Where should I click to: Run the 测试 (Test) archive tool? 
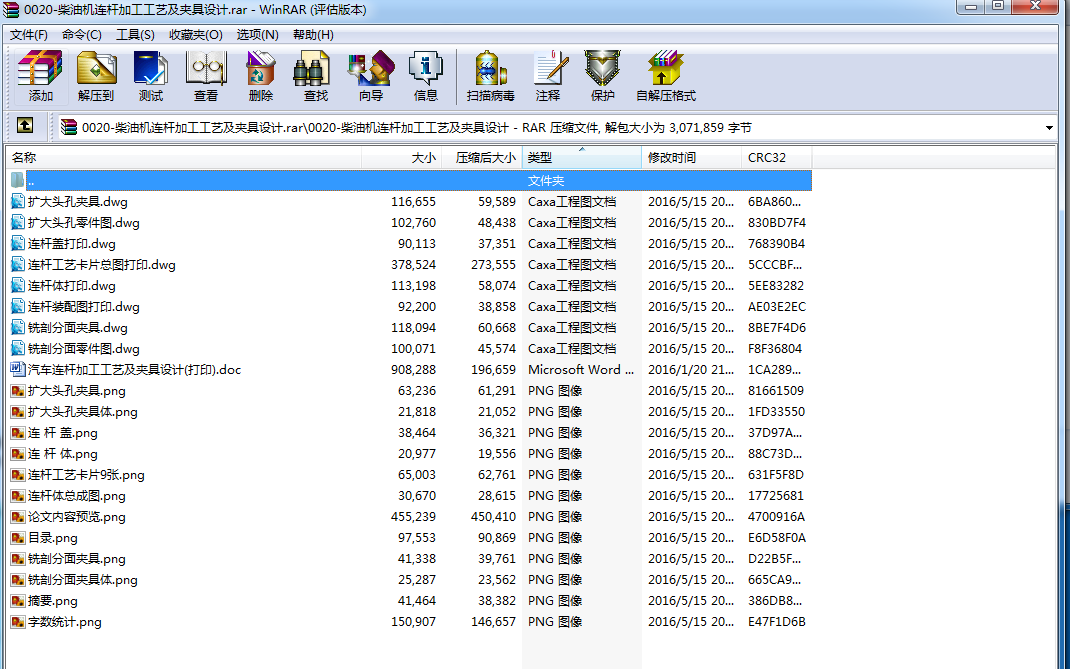click(151, 76)
